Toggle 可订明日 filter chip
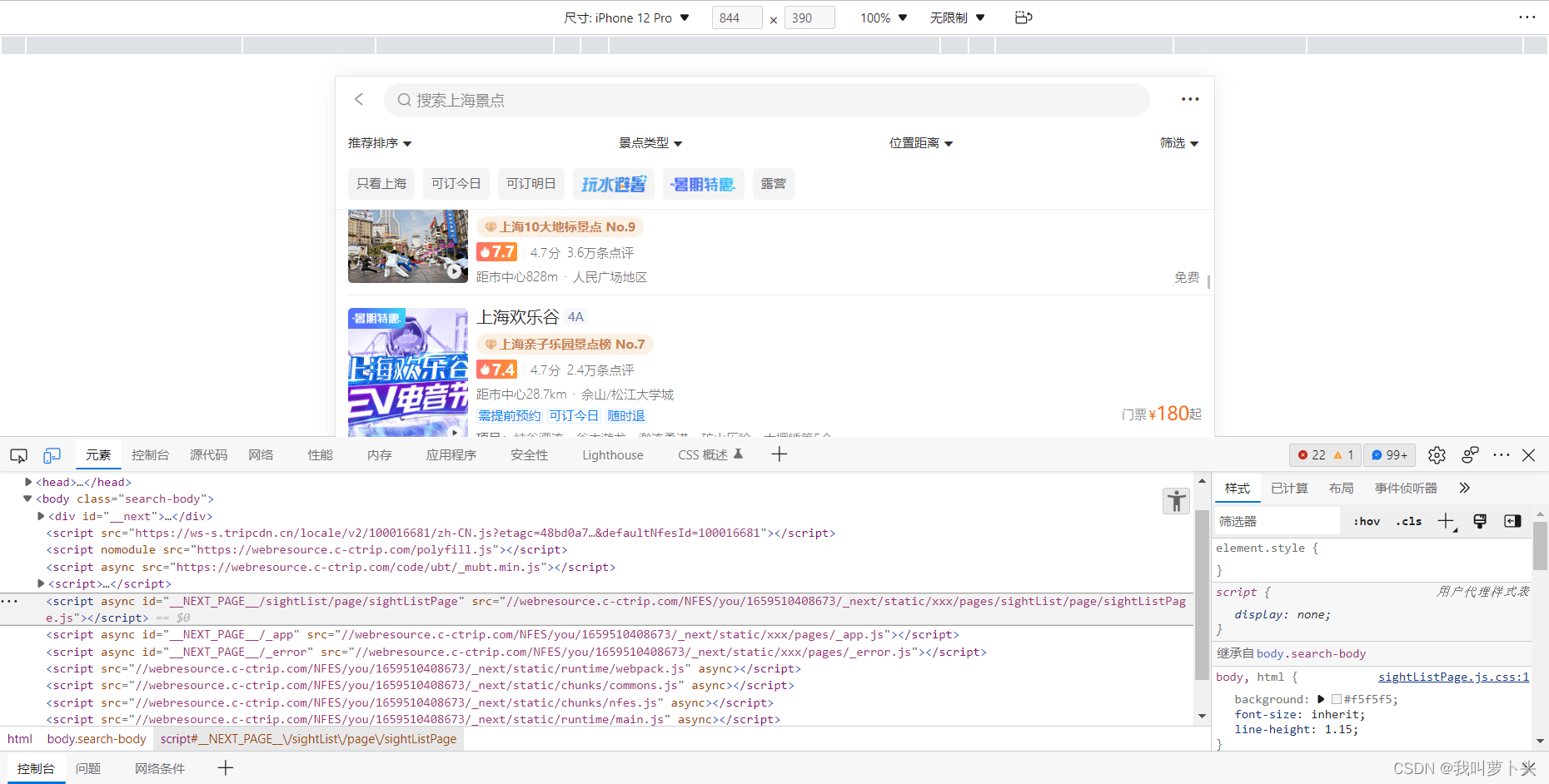The width and height of the screenshot is (1549, 784). pyautogui.click(x=531, y=184)
